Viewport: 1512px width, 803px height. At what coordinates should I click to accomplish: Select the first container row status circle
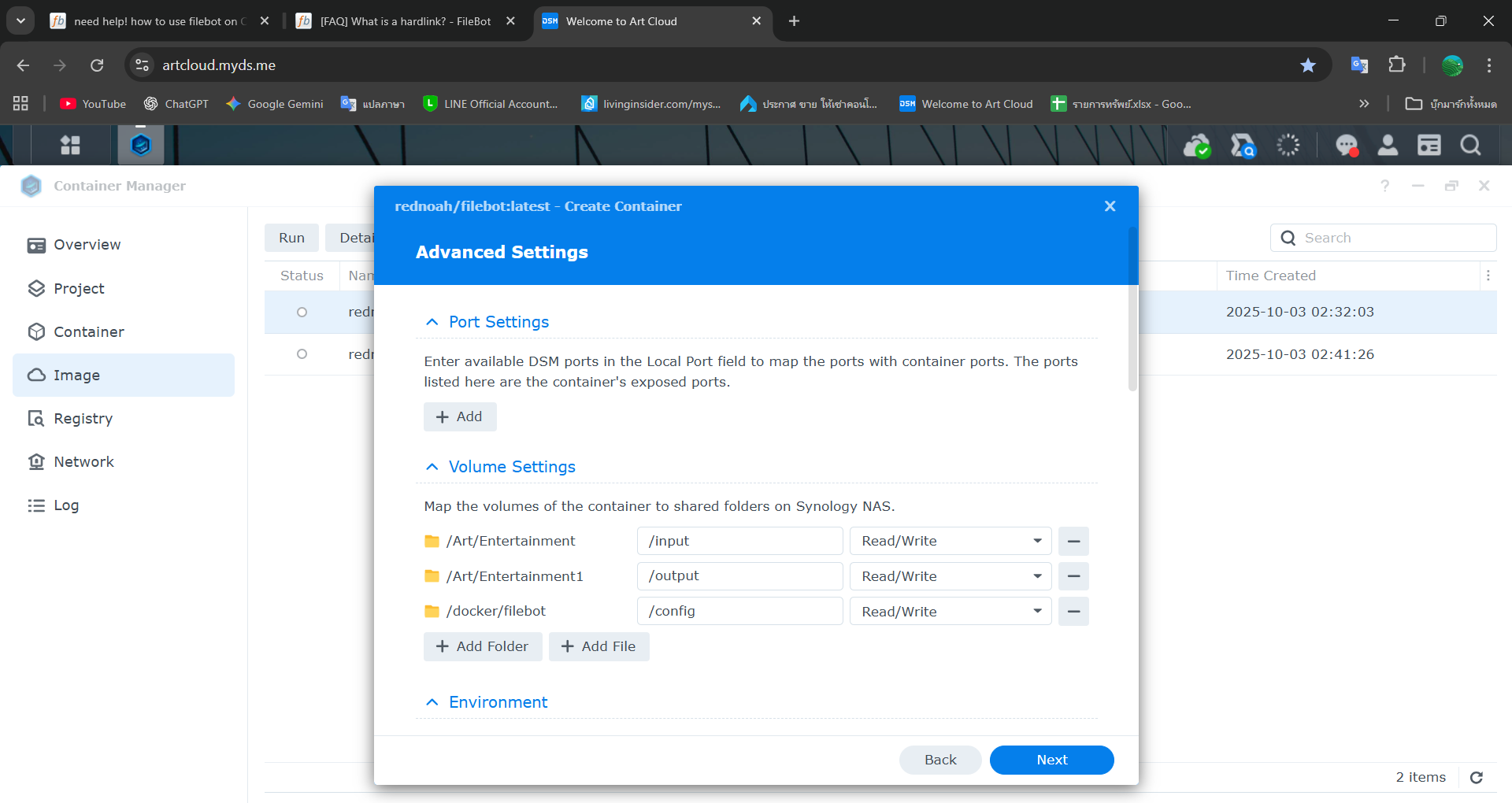[x=302, y=313]
